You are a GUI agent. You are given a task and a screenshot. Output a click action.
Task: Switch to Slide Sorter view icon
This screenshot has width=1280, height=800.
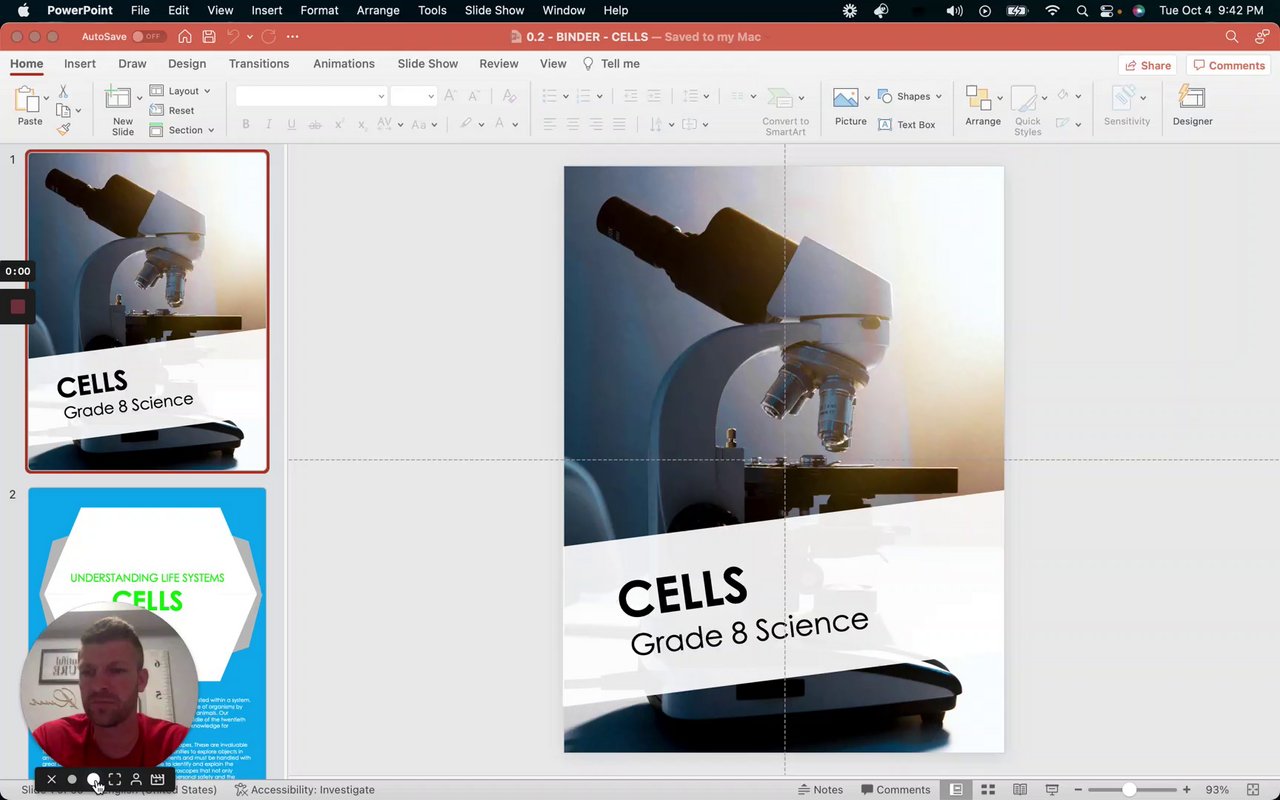pyautogui.click(x=987, y=790)
